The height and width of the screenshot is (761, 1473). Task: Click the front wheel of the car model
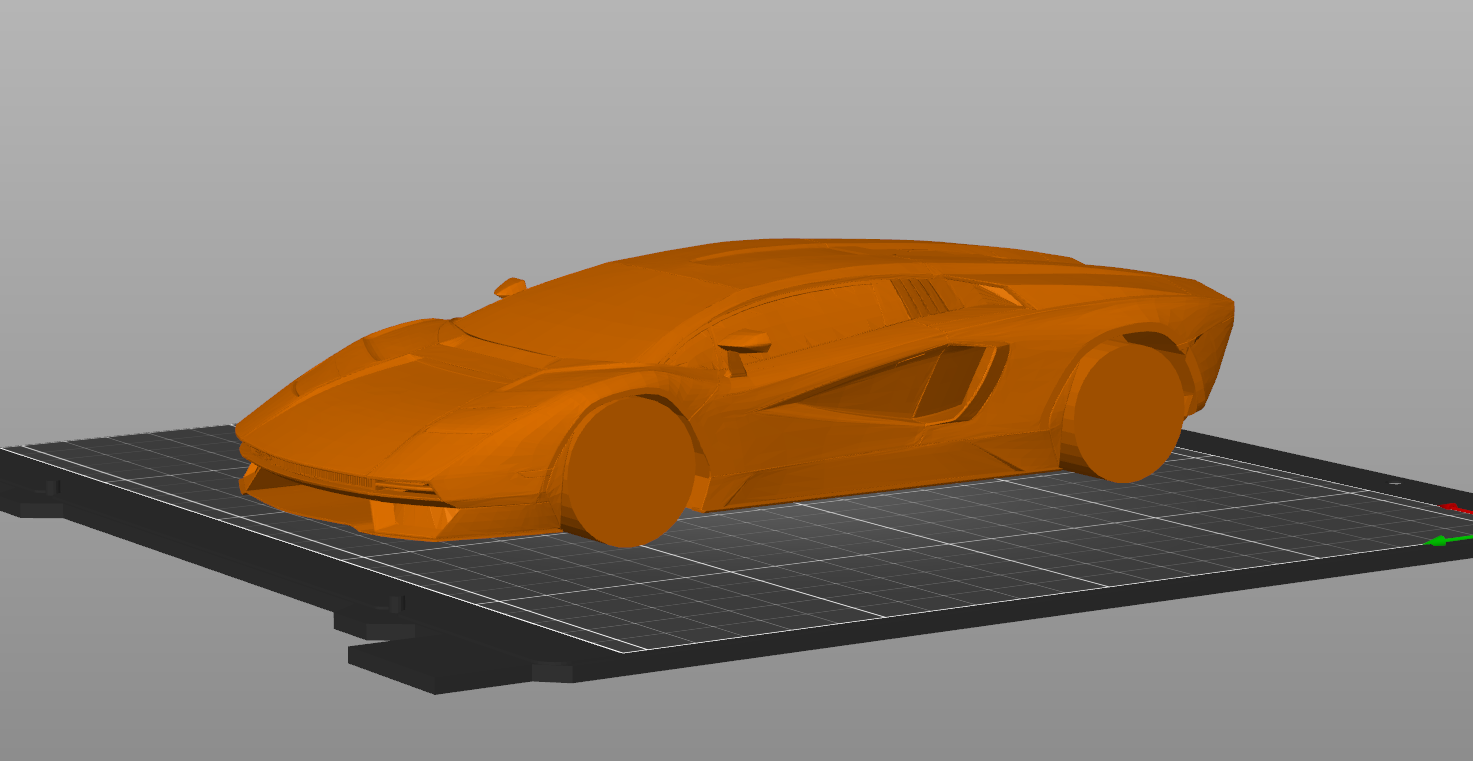pos(627,470)
